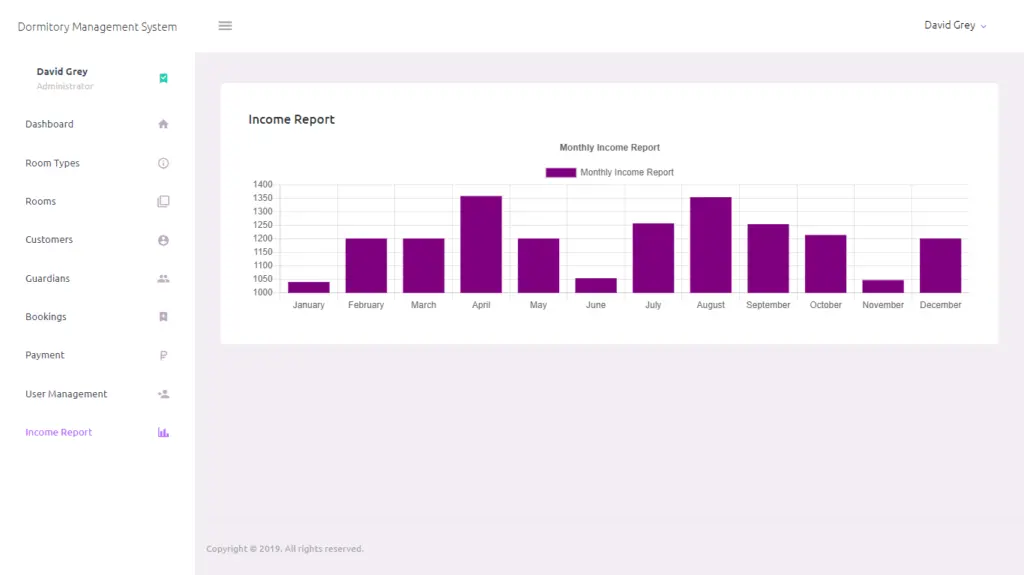Toggle the sidebar with the hamburger menu
The image size is (1024, 575).
pos(225,26)
